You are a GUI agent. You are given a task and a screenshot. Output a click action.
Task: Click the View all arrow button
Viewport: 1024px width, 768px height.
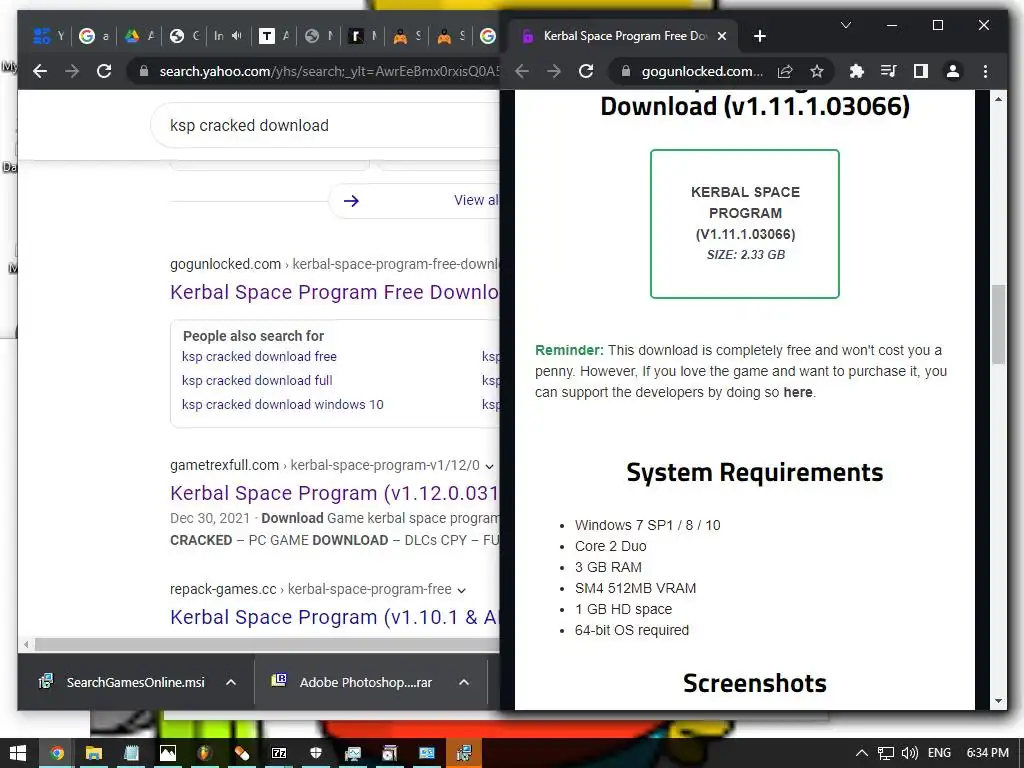(351, 200)
